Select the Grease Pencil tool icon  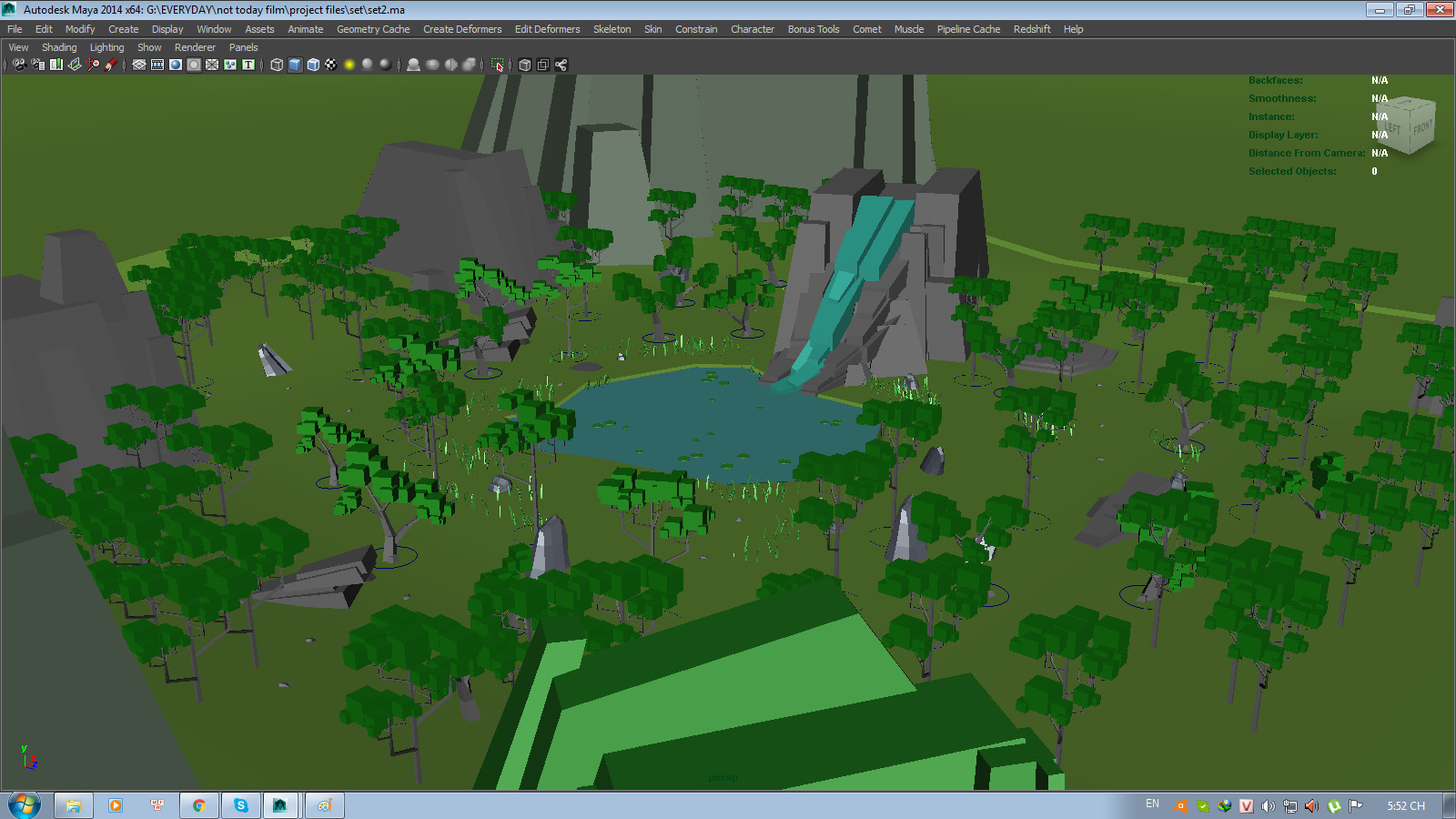(112, 65)
